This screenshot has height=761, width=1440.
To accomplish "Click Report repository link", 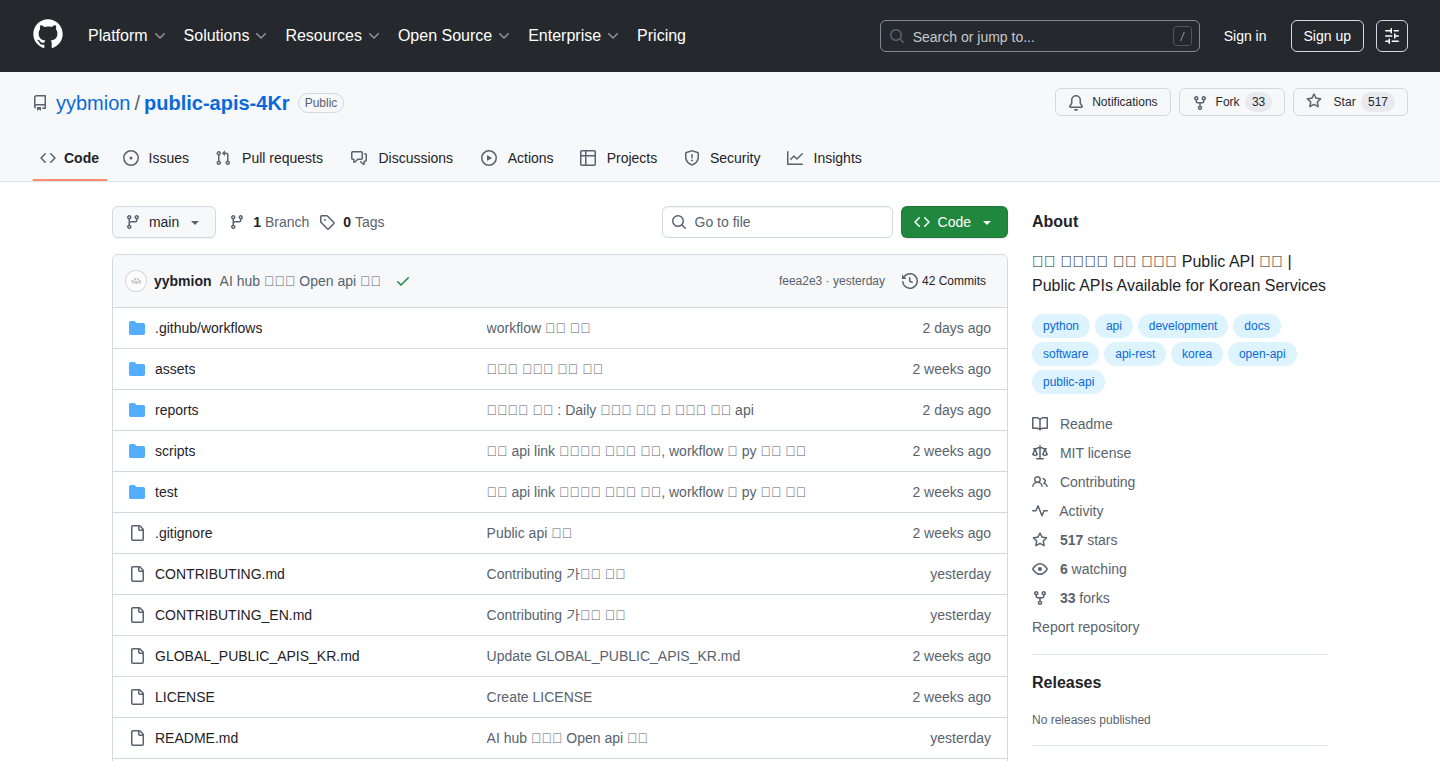I will (1086, 627).
